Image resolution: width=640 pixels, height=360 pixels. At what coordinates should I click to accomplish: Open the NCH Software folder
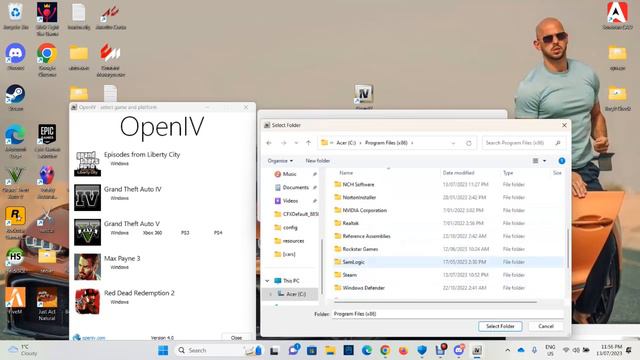click(358, 184)
